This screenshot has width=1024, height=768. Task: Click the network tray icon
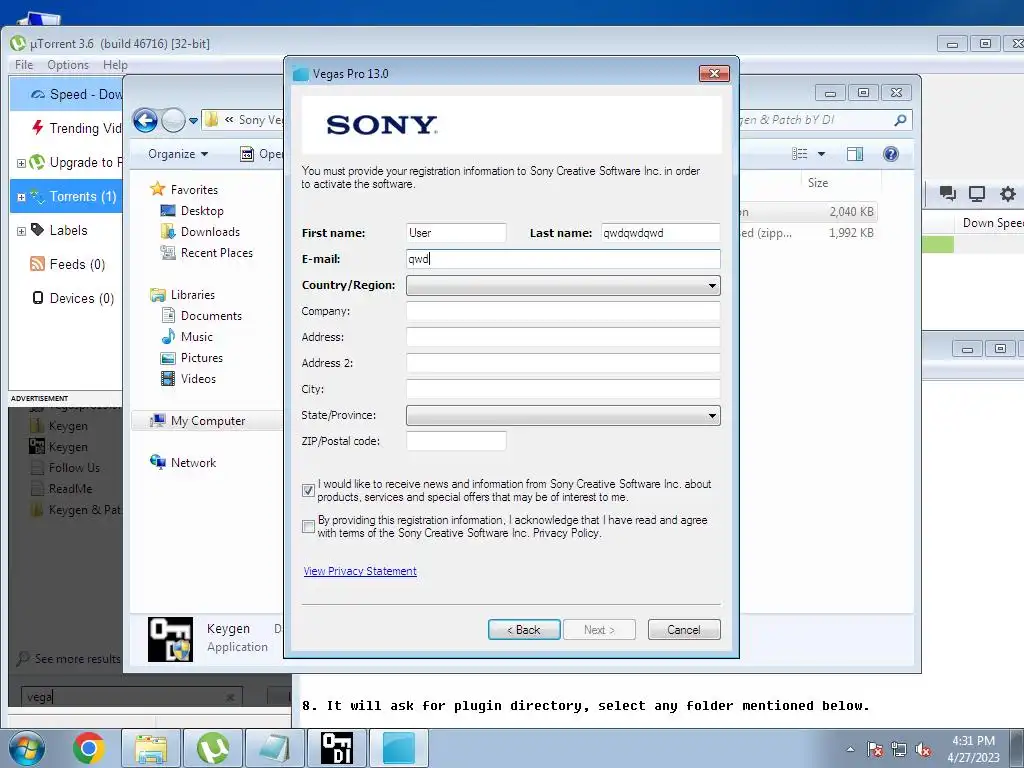click(899, 750)
